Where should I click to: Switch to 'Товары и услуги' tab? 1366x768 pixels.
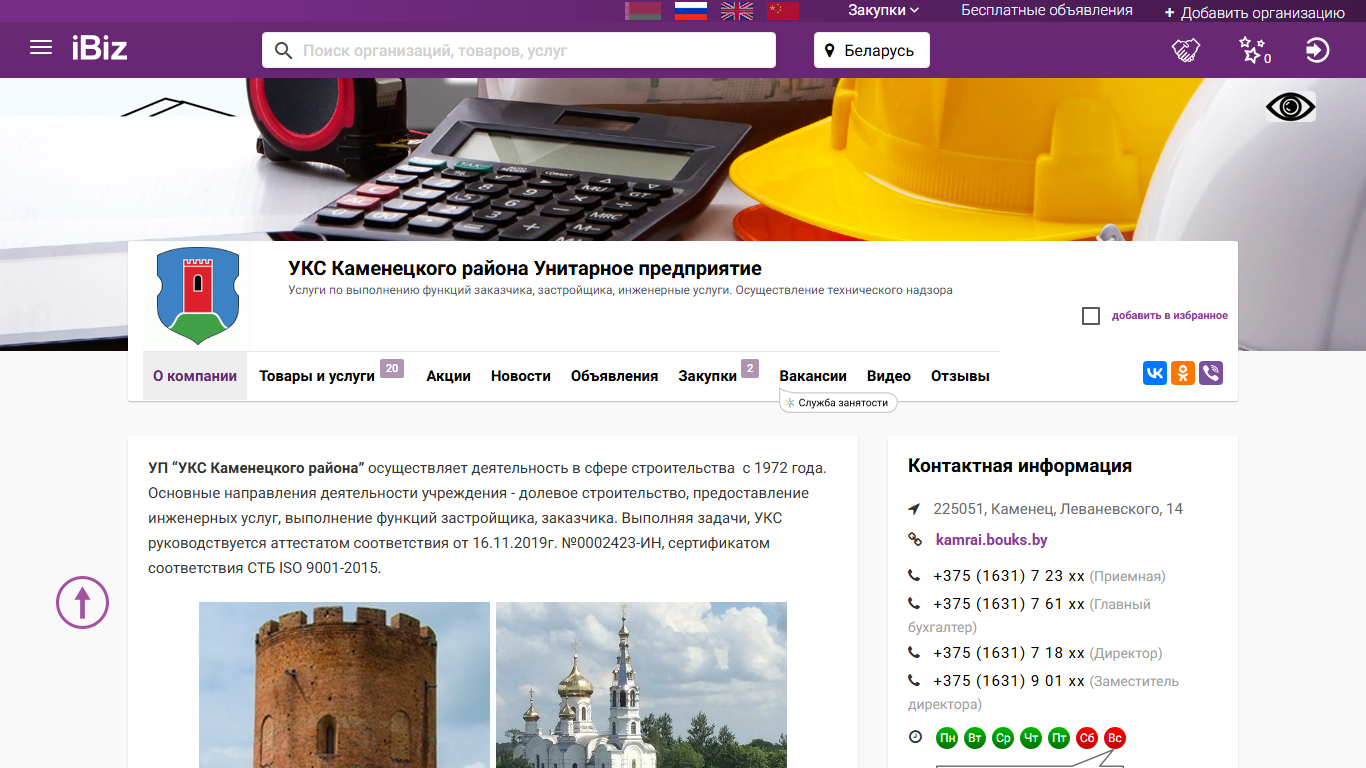317,376
